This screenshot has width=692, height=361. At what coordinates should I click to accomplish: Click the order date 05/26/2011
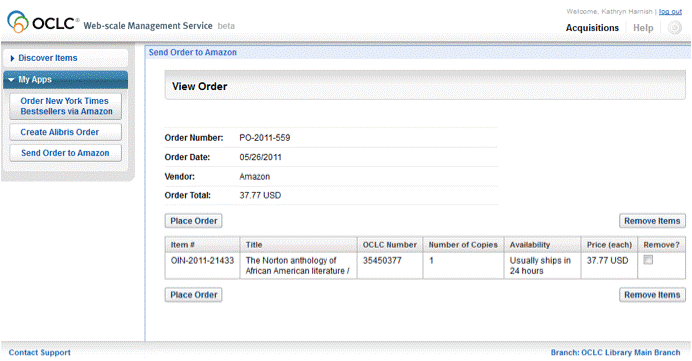[x=260, y=157]
